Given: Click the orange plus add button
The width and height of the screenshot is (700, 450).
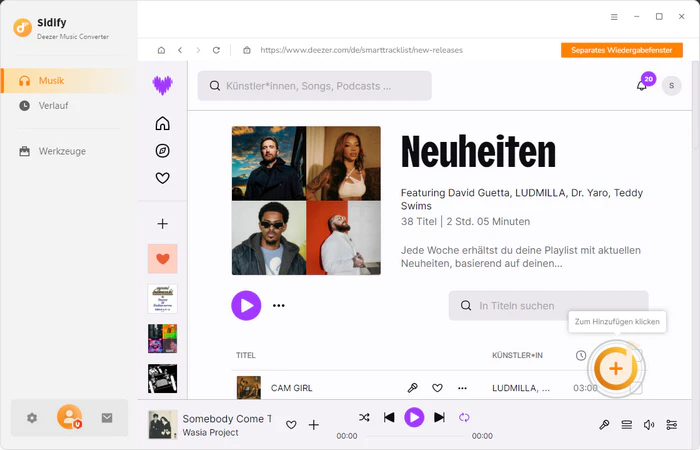Looking at the screenshot, I should point(616,368).
